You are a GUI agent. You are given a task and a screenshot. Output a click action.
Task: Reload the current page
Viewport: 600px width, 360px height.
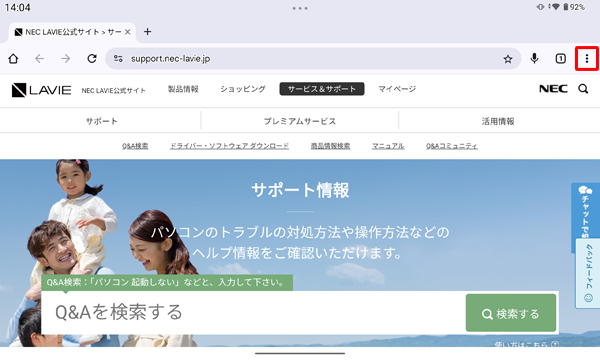92,59
